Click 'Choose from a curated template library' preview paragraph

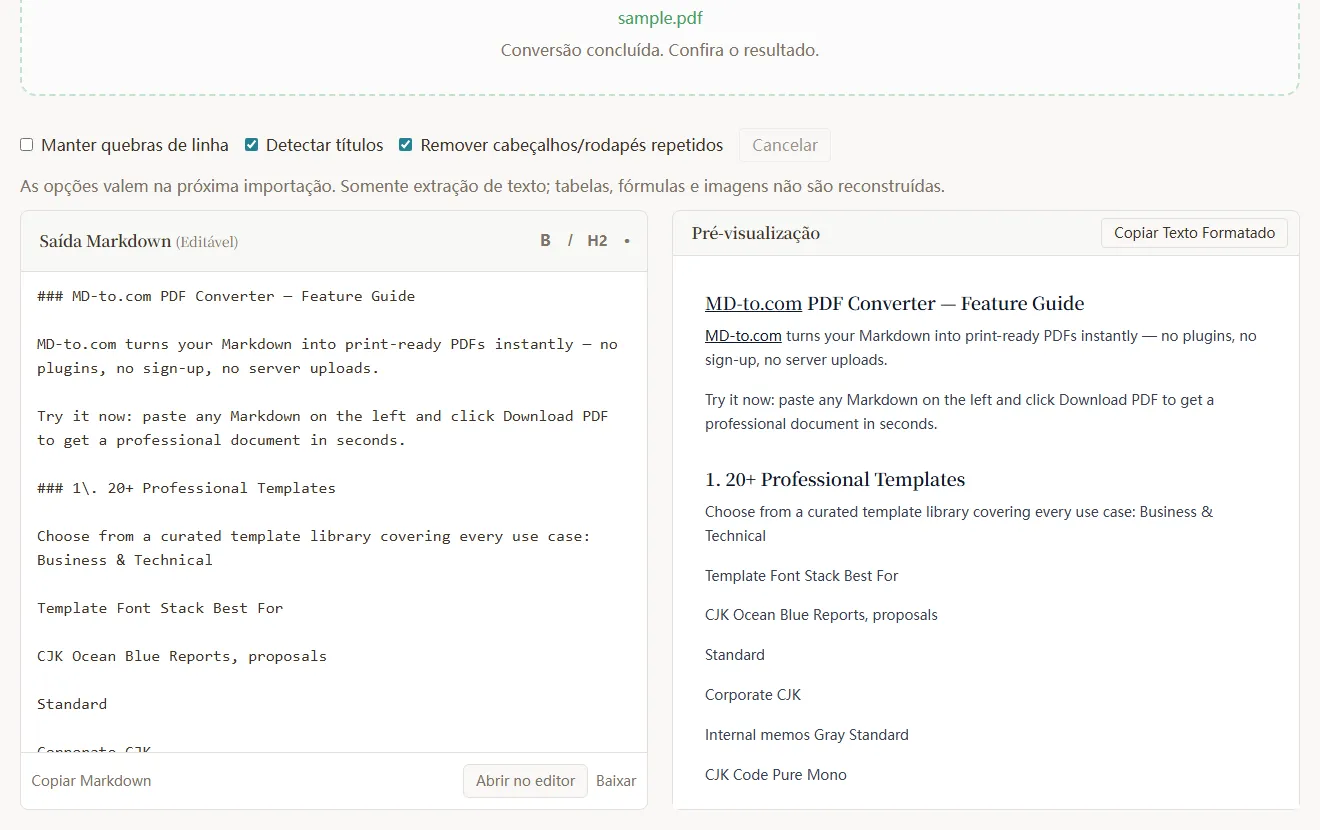click(x=959, y=524)
